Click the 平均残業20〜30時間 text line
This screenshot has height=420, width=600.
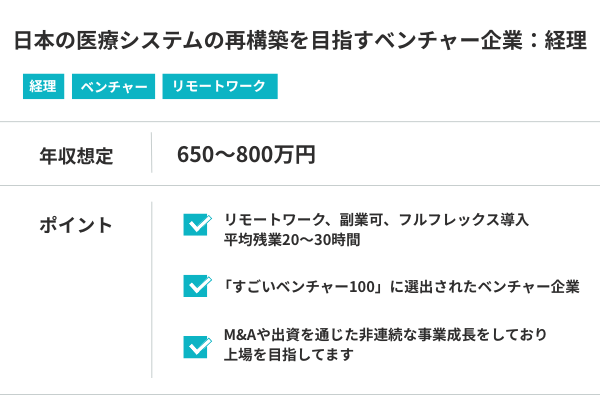click(x=292, y=241)
